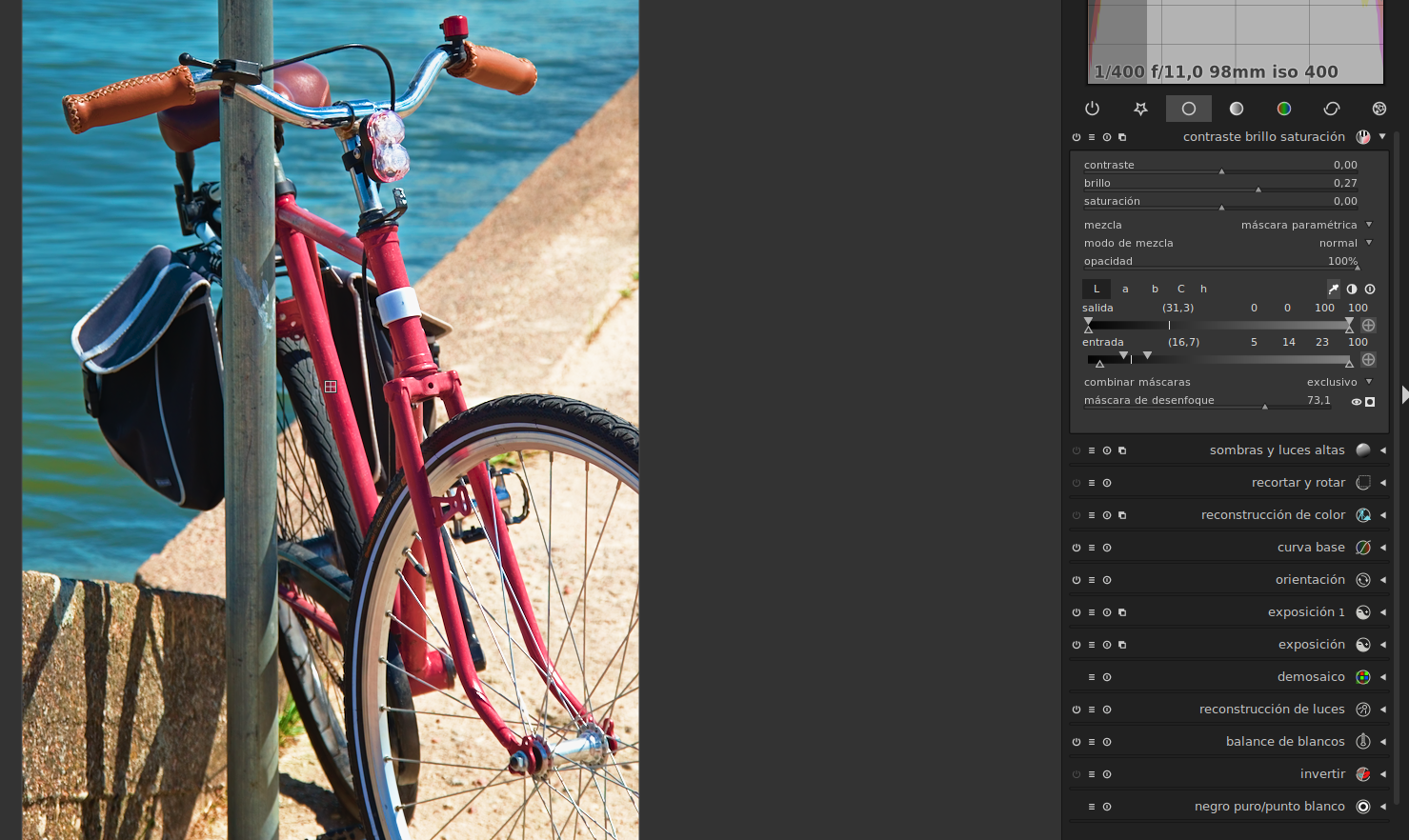Screen dimensions: 1409x840
Task: Click the module panel vertical scrollbar
Action: (x=1397, y=467)
